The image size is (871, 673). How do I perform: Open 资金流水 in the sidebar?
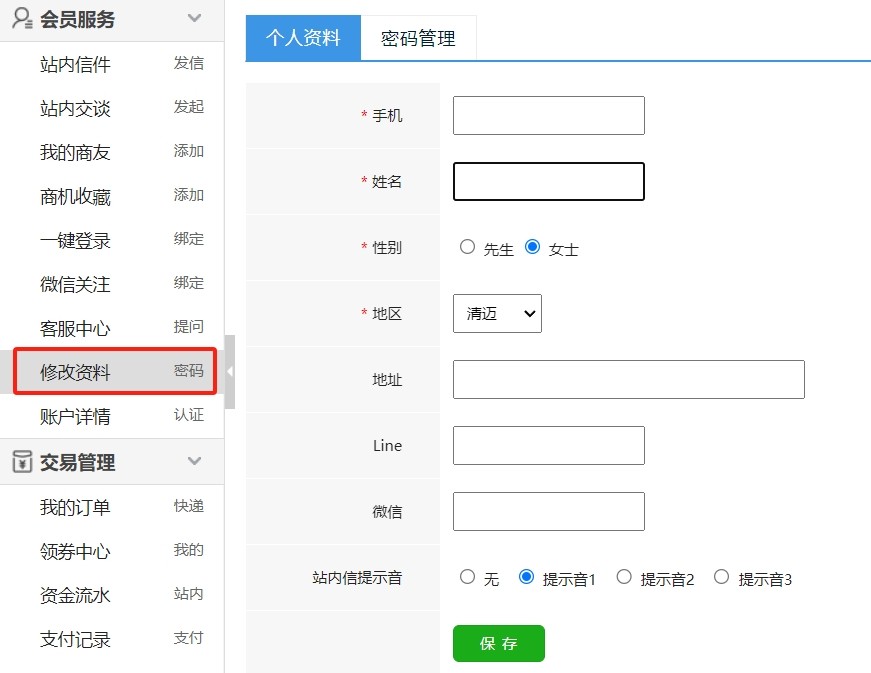pyautogui.click(x=75, y=595)
